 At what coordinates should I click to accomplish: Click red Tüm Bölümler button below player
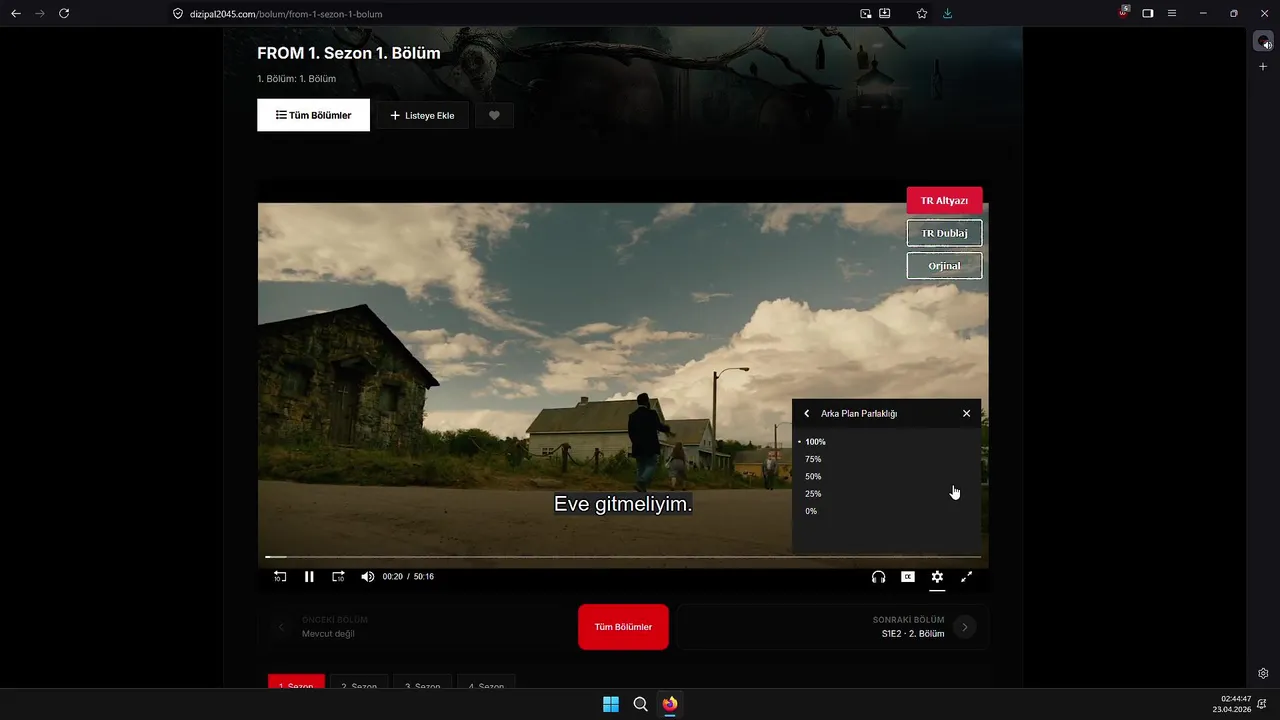(x=623, y=627)
